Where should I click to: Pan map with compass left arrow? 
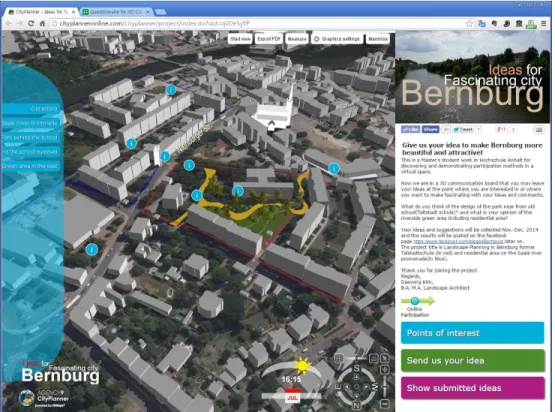[x=347, y=387]
